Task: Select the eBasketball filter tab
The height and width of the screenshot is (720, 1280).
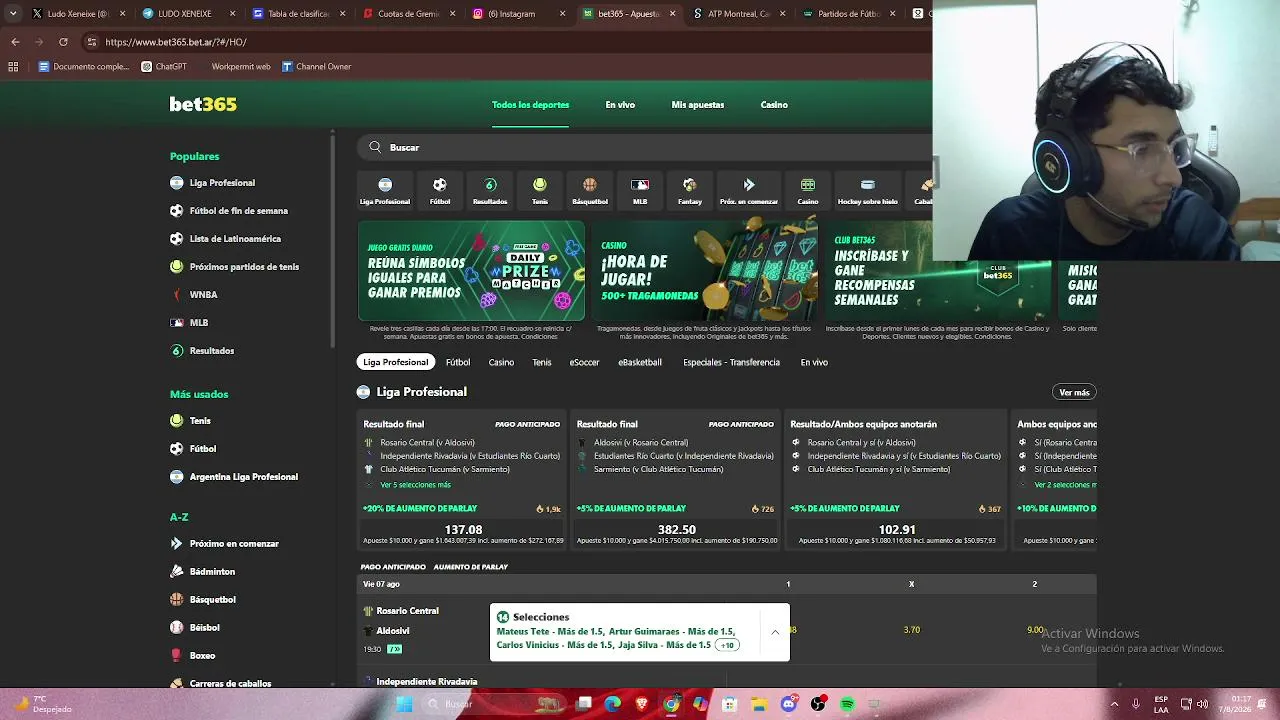Action: click(x=640, y=362)
